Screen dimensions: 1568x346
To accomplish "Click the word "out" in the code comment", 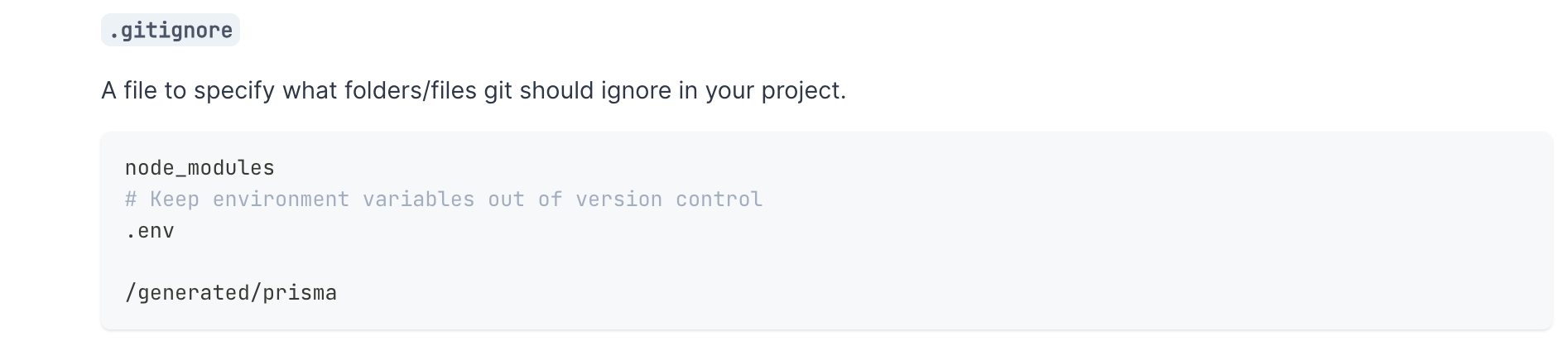I will [506, 199].
